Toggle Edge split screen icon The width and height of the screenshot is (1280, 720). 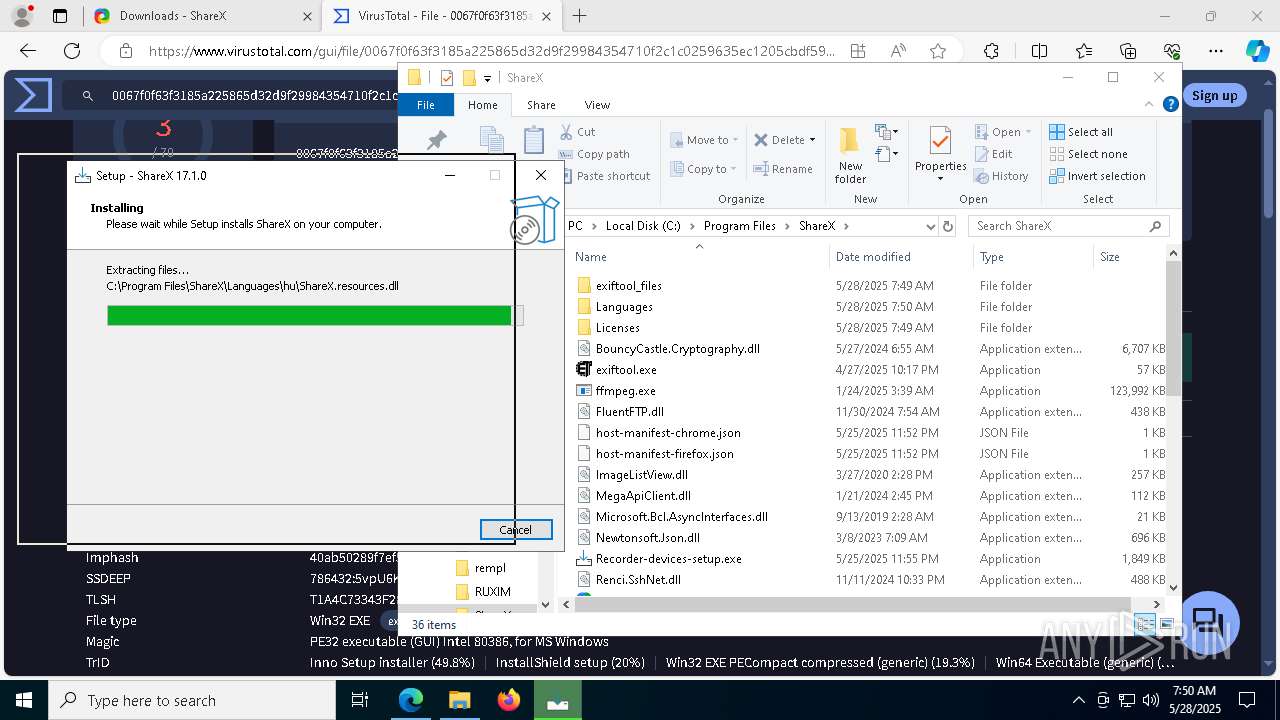point(1040,51)
